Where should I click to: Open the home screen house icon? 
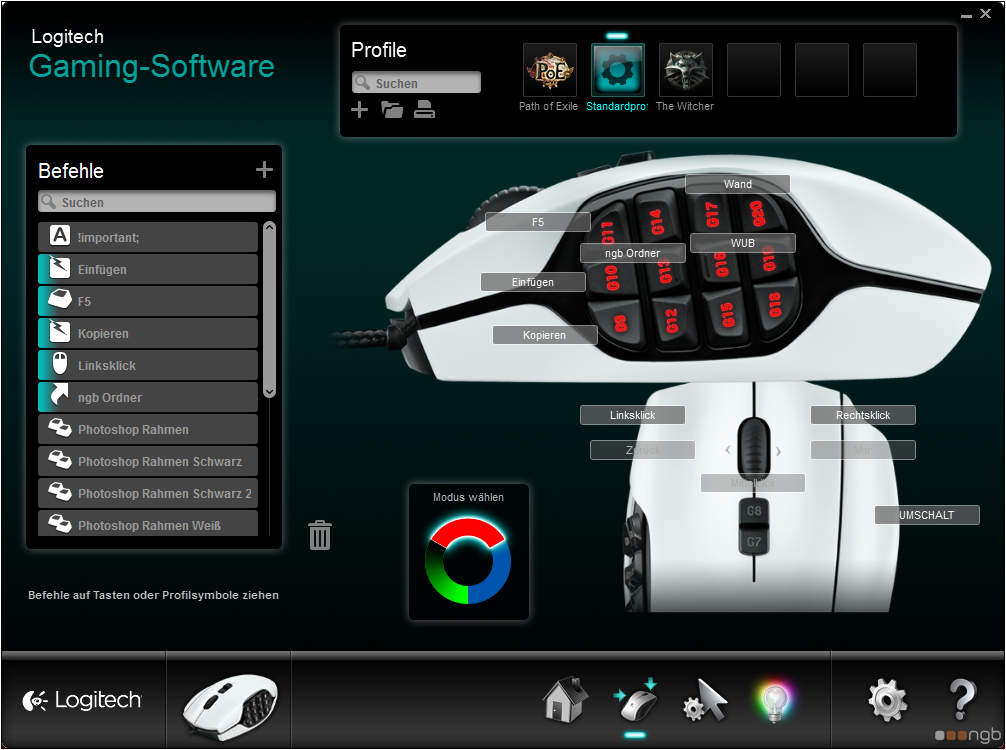pyautogui.click(x=565, y=700)
